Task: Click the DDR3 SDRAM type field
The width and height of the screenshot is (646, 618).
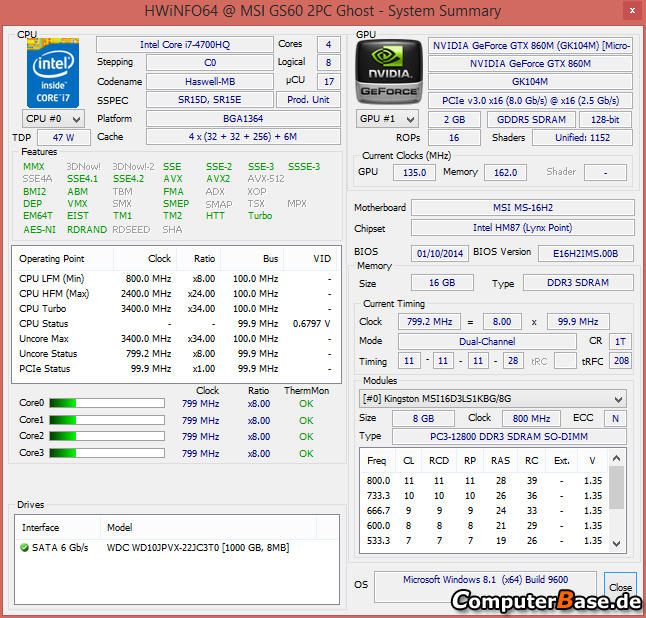Action: tap(578, 283)
